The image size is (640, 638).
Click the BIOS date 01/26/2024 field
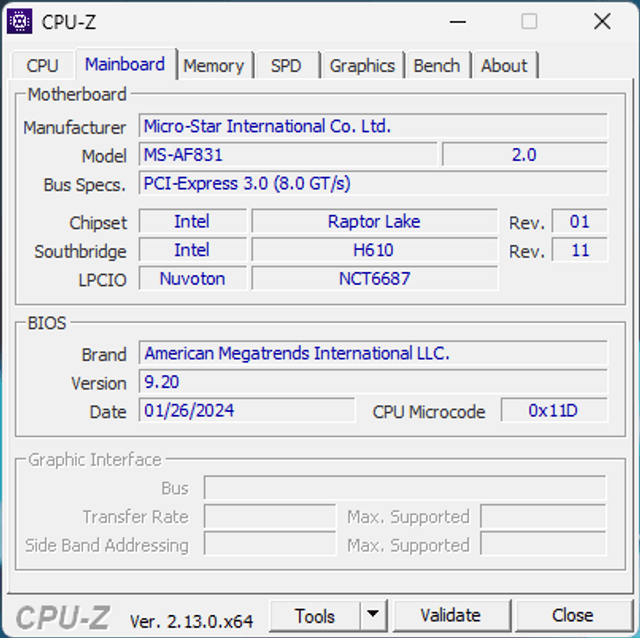(247, 410)
